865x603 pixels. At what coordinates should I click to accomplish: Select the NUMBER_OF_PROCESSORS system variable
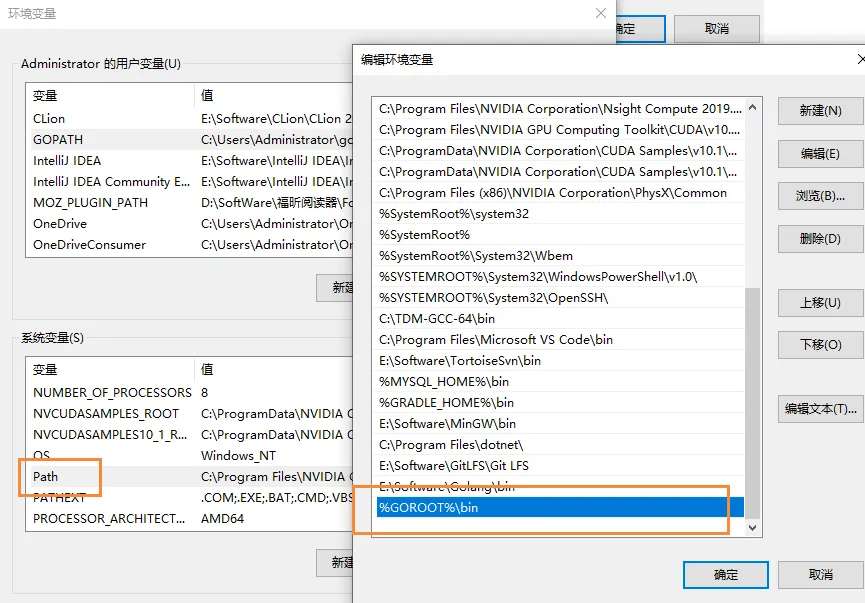(111, 393)
